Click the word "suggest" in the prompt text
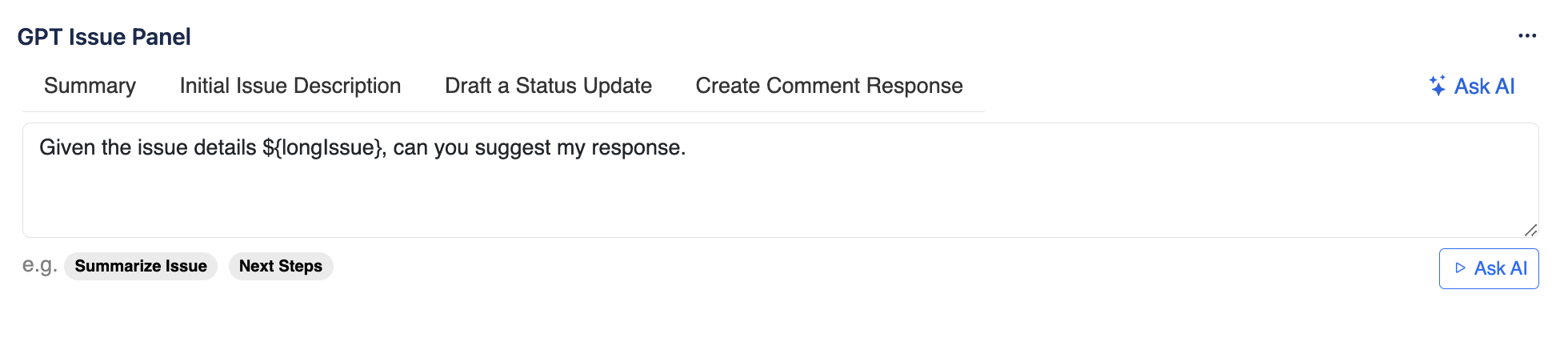This screenshot has width=1568, height=338. point(512,148)
